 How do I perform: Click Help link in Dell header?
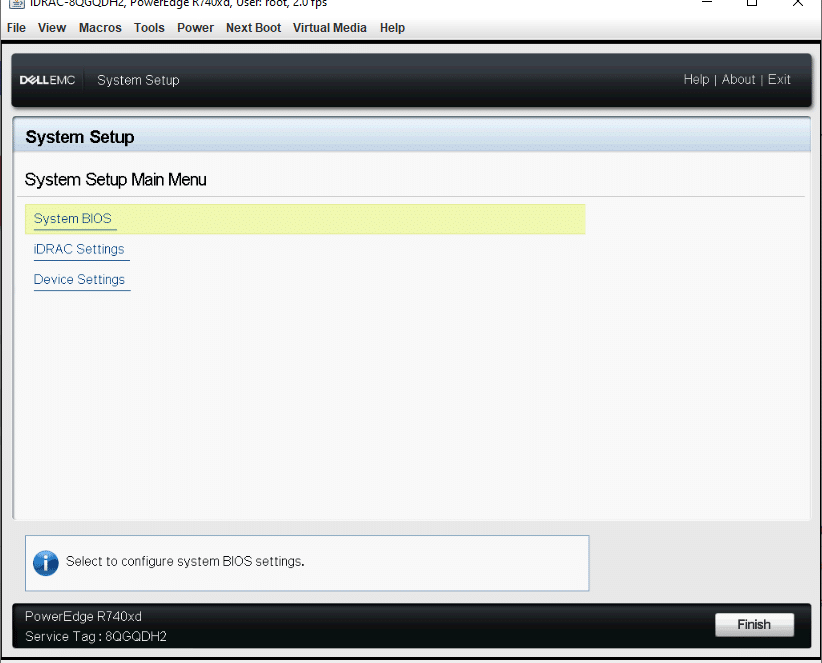click(696, 80)
